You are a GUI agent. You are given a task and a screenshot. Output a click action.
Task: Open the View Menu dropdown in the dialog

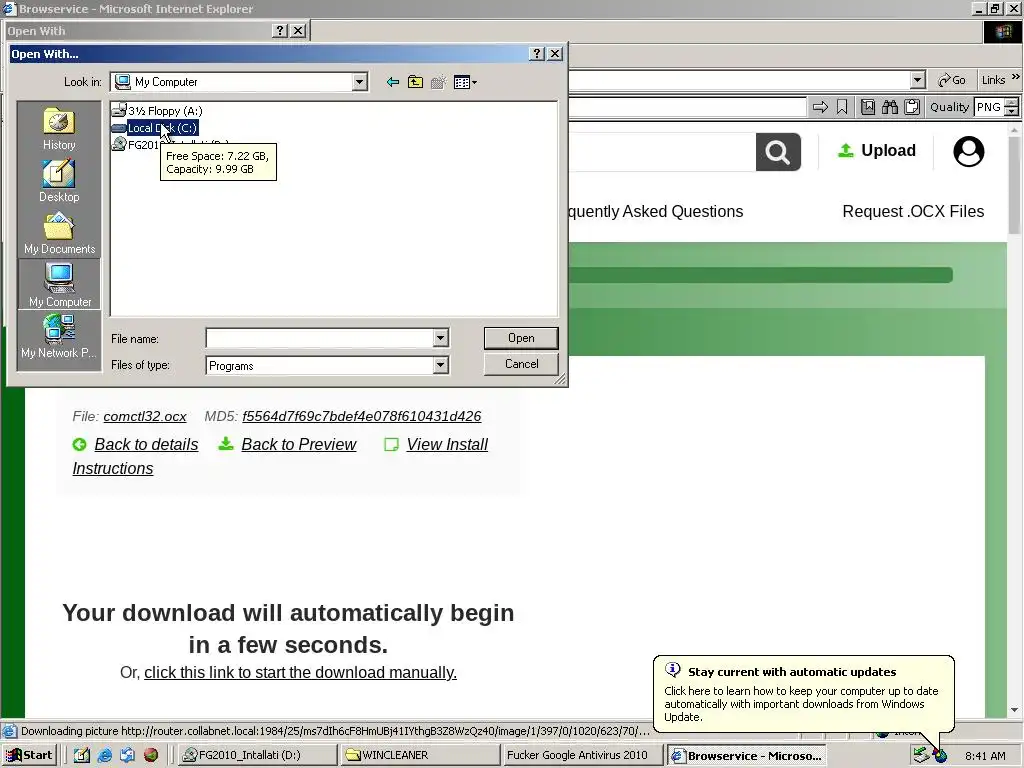[465, 82]
